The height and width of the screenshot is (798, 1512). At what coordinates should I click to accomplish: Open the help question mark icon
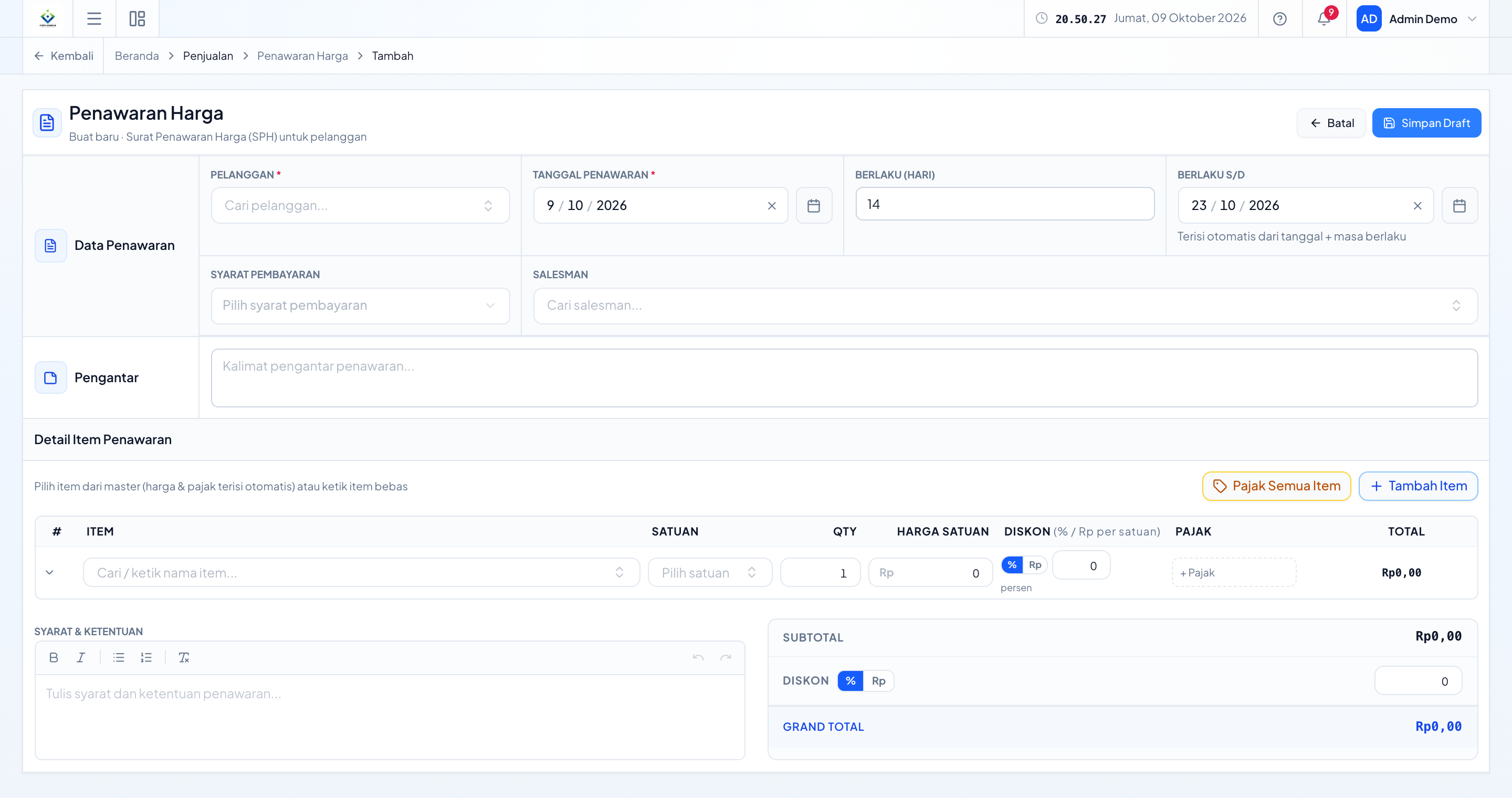coord(1279,19)
